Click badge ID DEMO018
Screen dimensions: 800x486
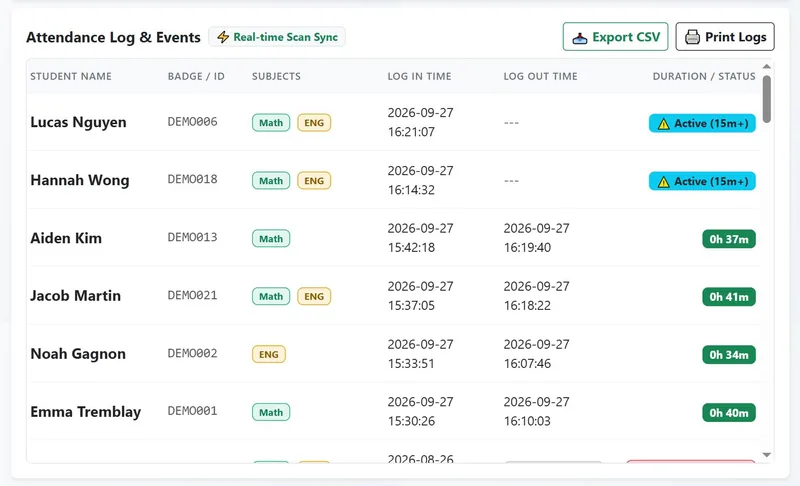(x=193, y=180)
